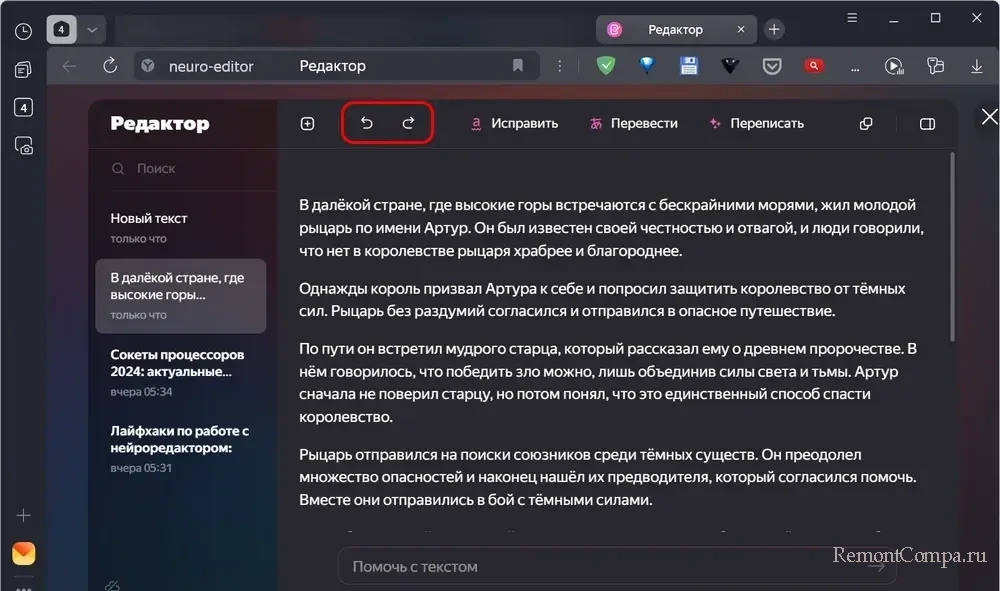
Task: Reload the page with refresh icon
Action: click(x=111, y=66)
